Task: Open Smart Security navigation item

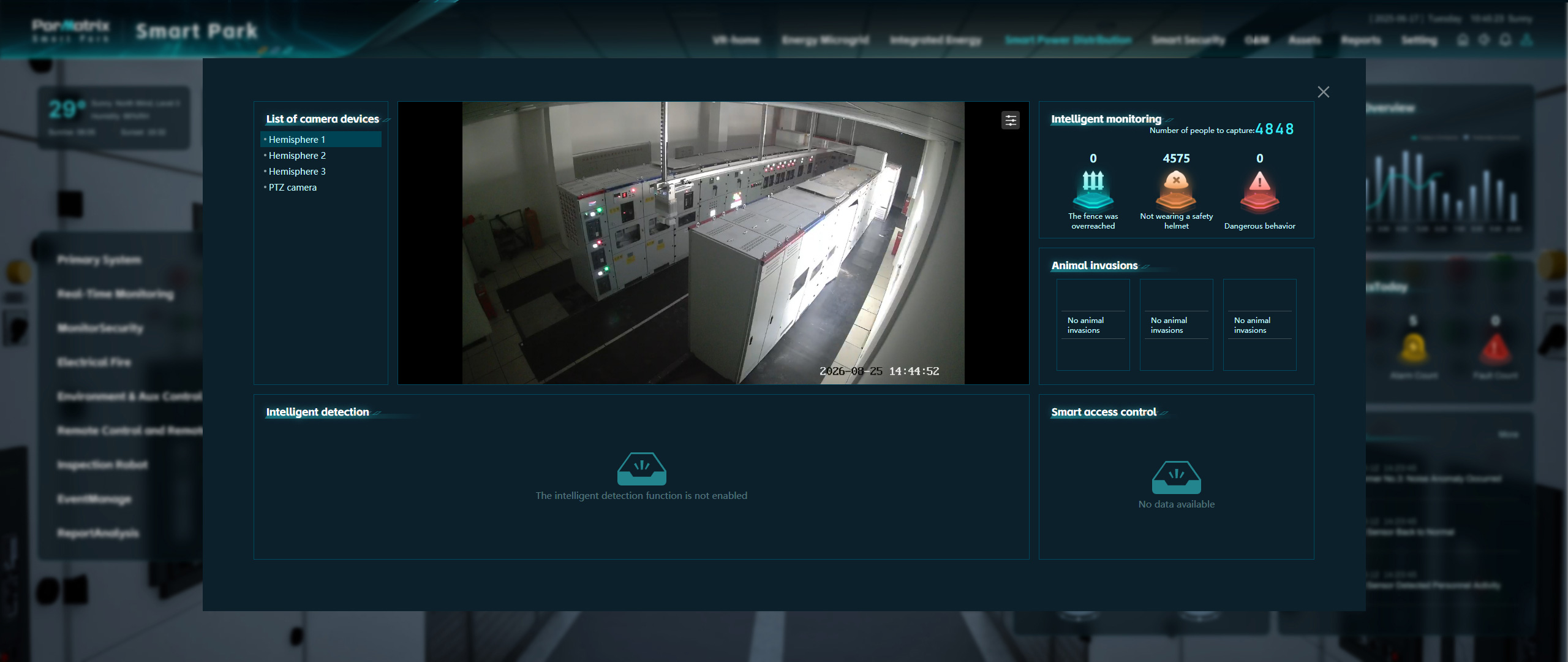Action: click(1188, 40)
